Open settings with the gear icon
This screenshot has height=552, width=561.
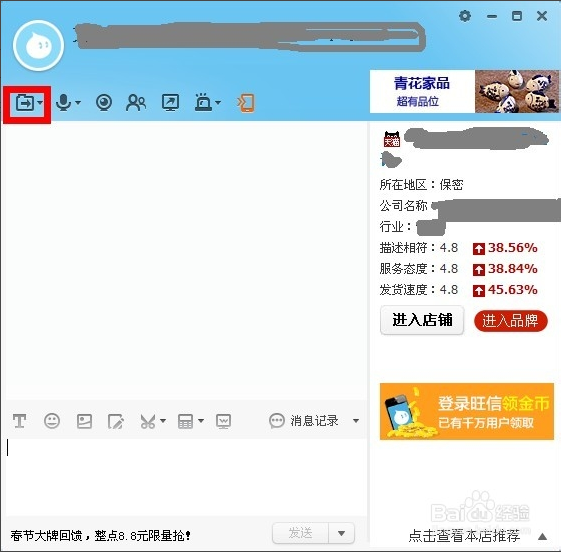[465, 16]
